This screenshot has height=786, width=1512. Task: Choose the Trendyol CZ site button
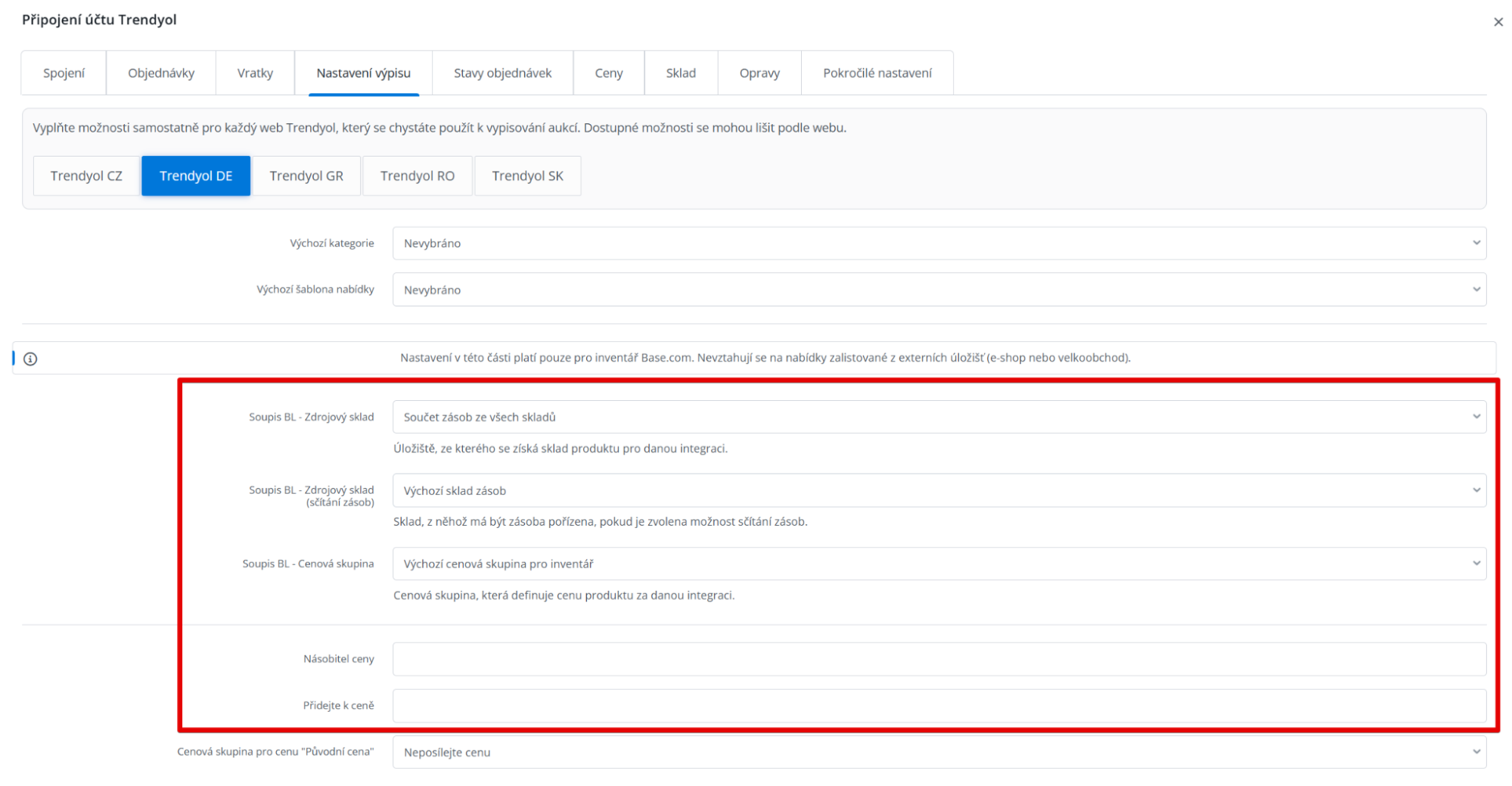86,176
